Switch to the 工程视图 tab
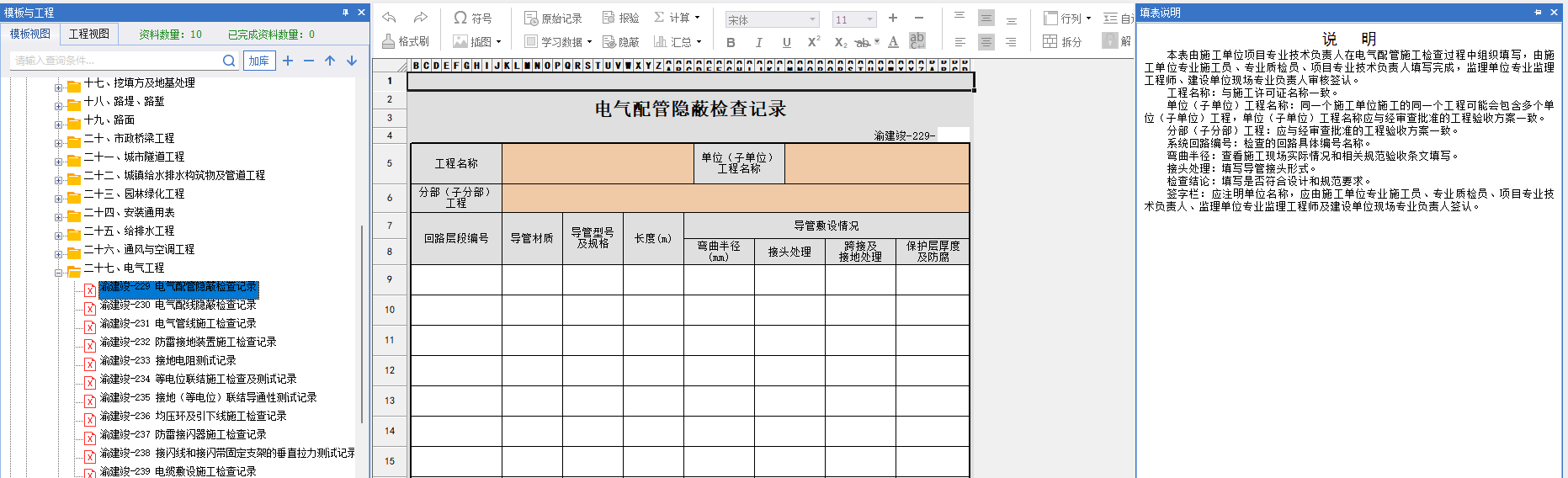Viewport: 1568px width, 478px height. coord(89,34)
